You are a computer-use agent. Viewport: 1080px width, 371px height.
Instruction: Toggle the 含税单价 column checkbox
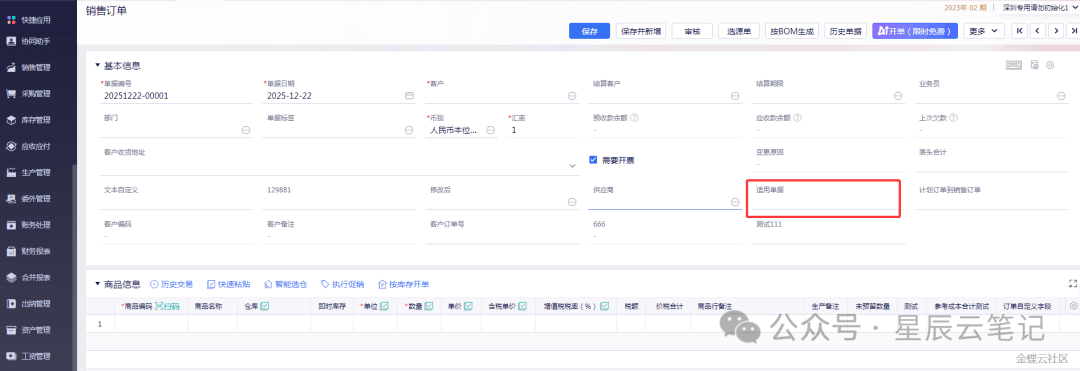pyautogui.click(x=523, y=306)
